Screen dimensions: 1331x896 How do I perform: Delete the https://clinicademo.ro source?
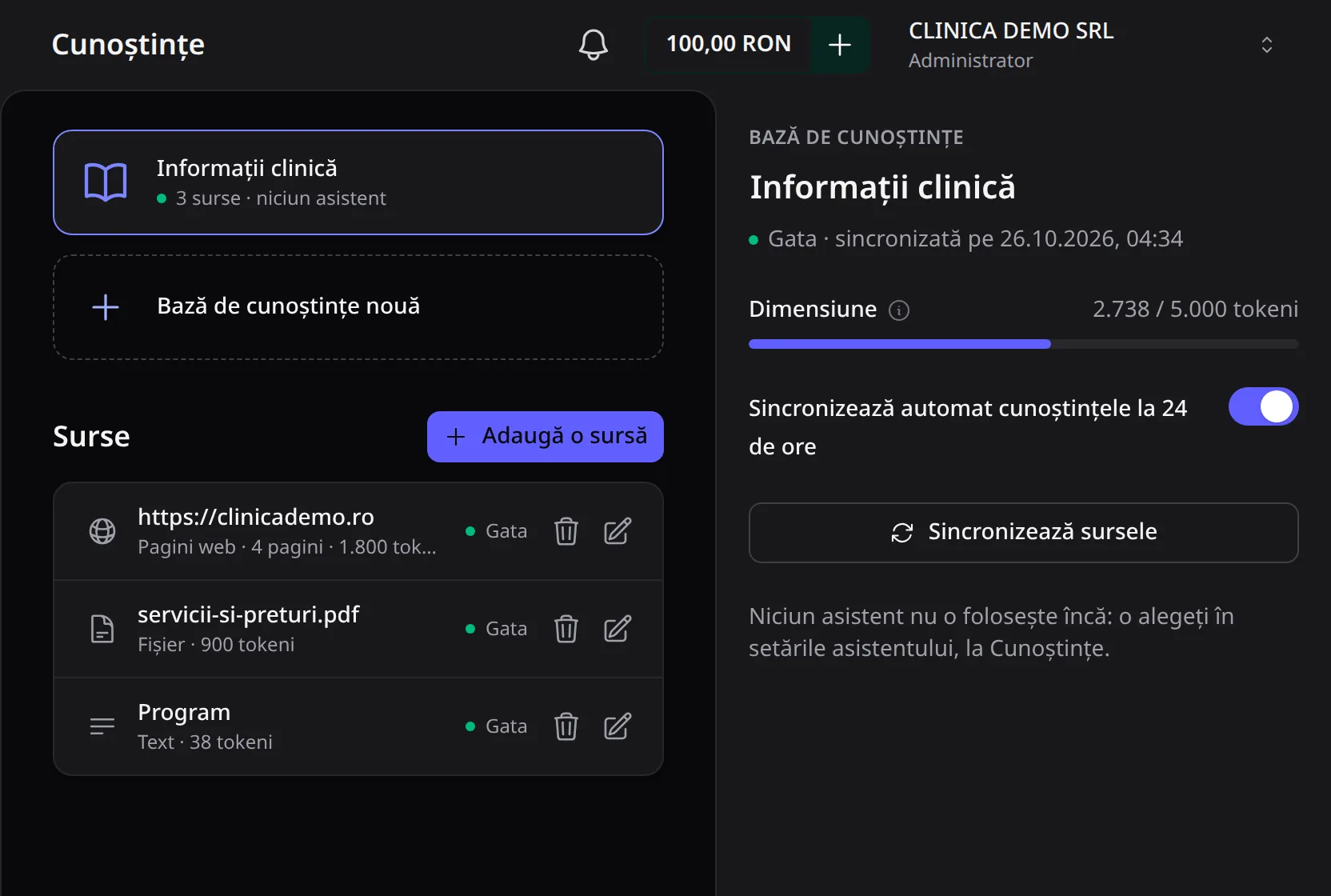tap(566, 531)
